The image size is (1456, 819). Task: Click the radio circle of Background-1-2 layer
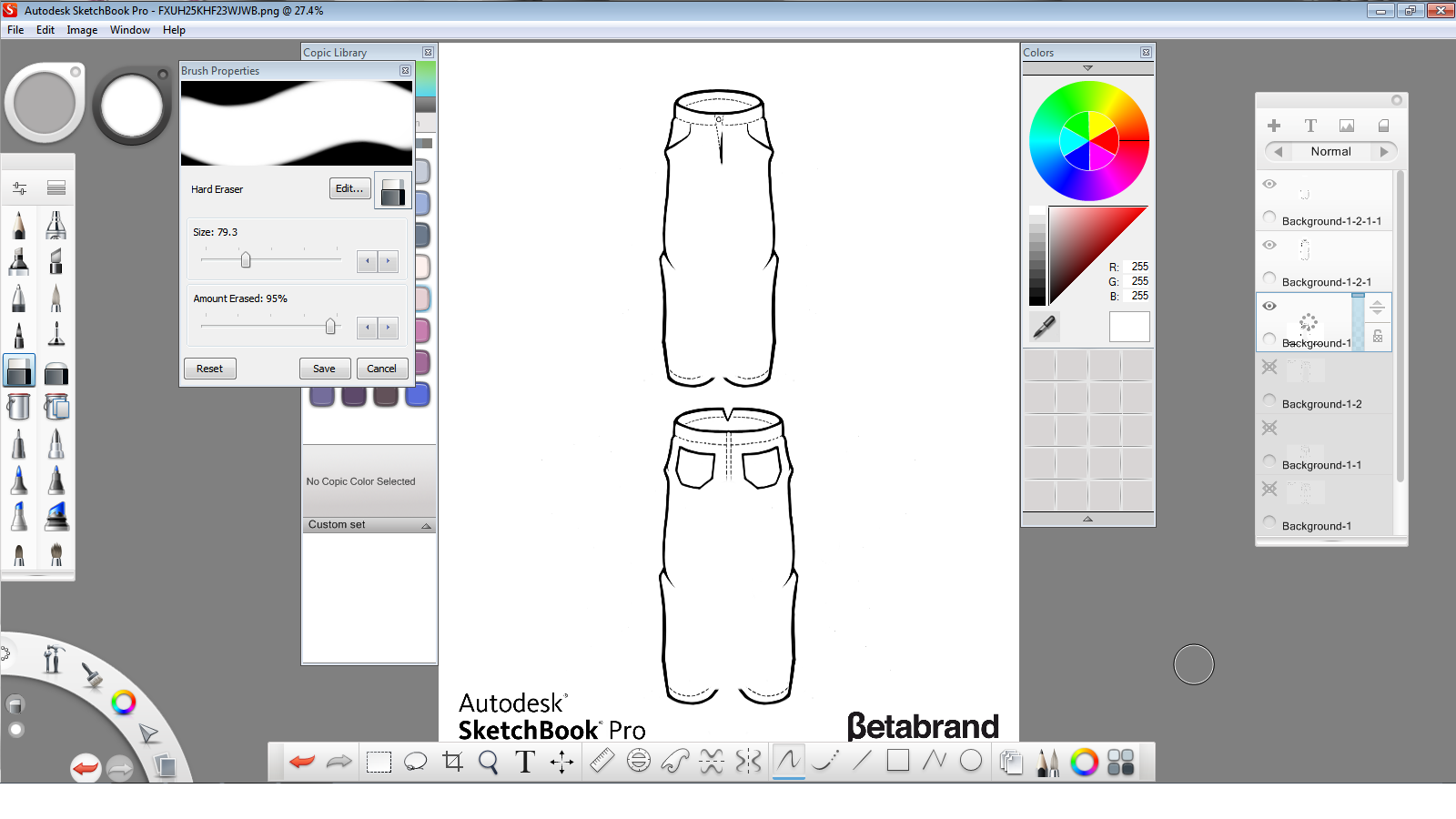[x=1269, y=399]
